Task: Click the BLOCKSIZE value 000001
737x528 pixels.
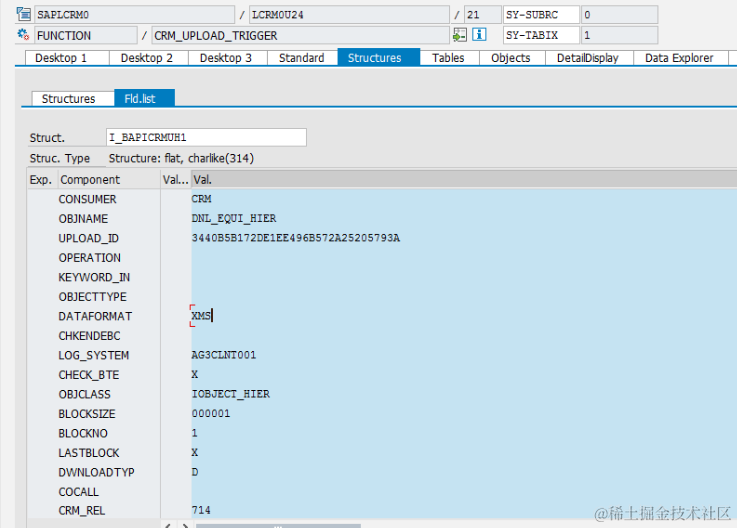Action: tap(211, 414)
